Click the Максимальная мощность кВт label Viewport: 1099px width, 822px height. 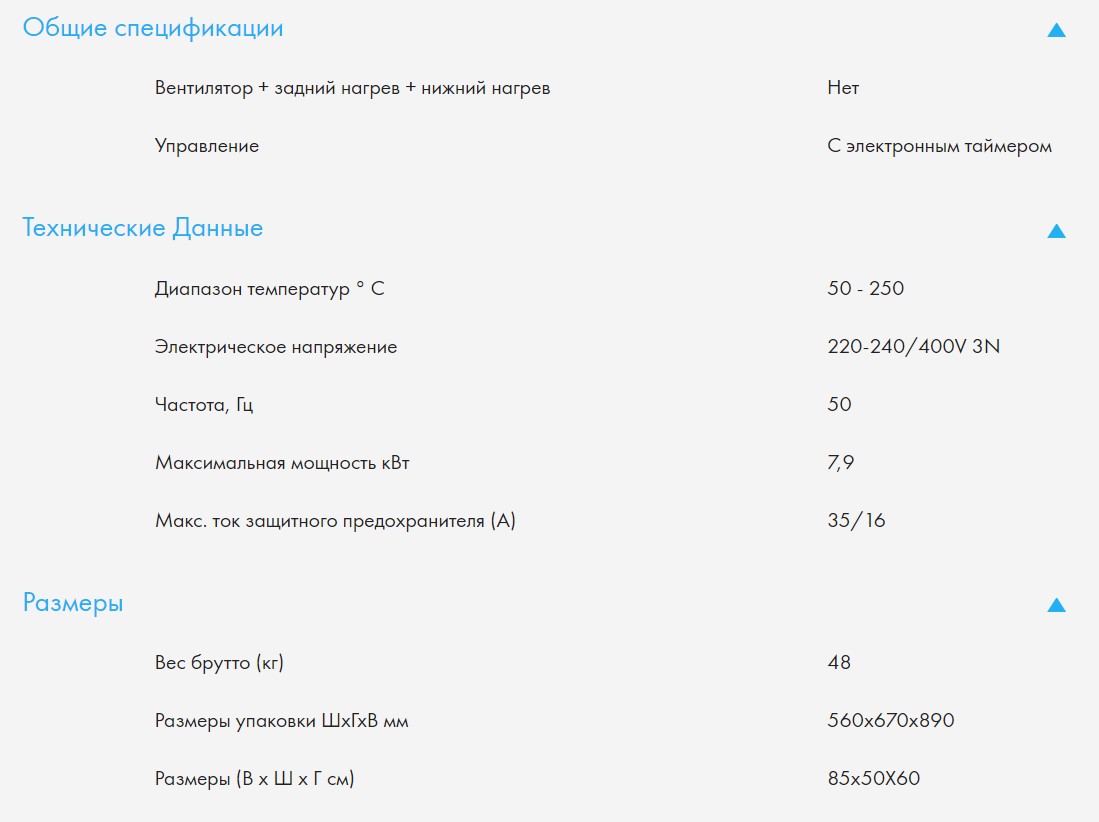point(282,463)
